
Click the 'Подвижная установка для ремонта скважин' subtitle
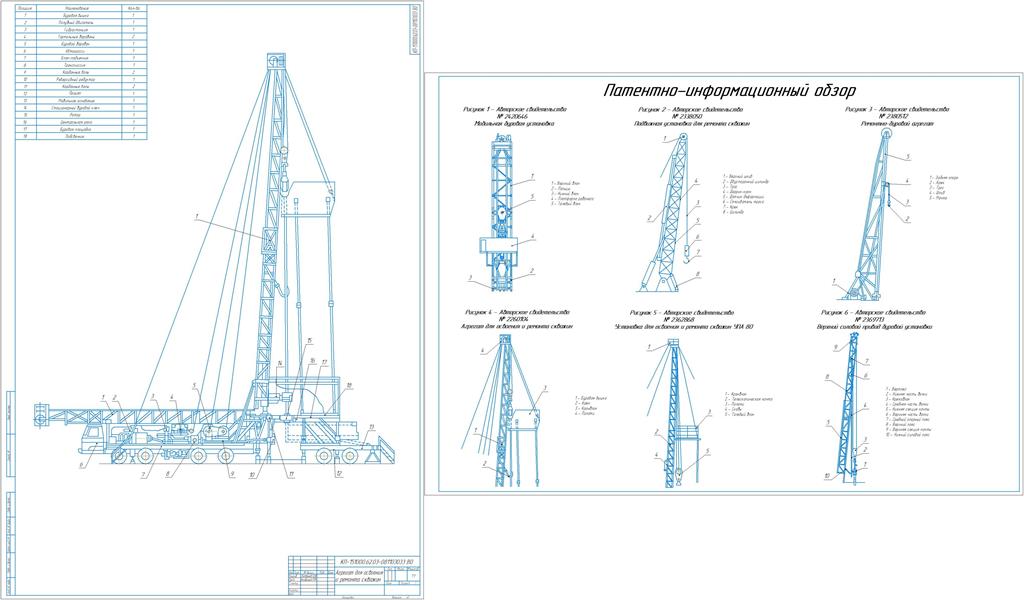[692, 123]
